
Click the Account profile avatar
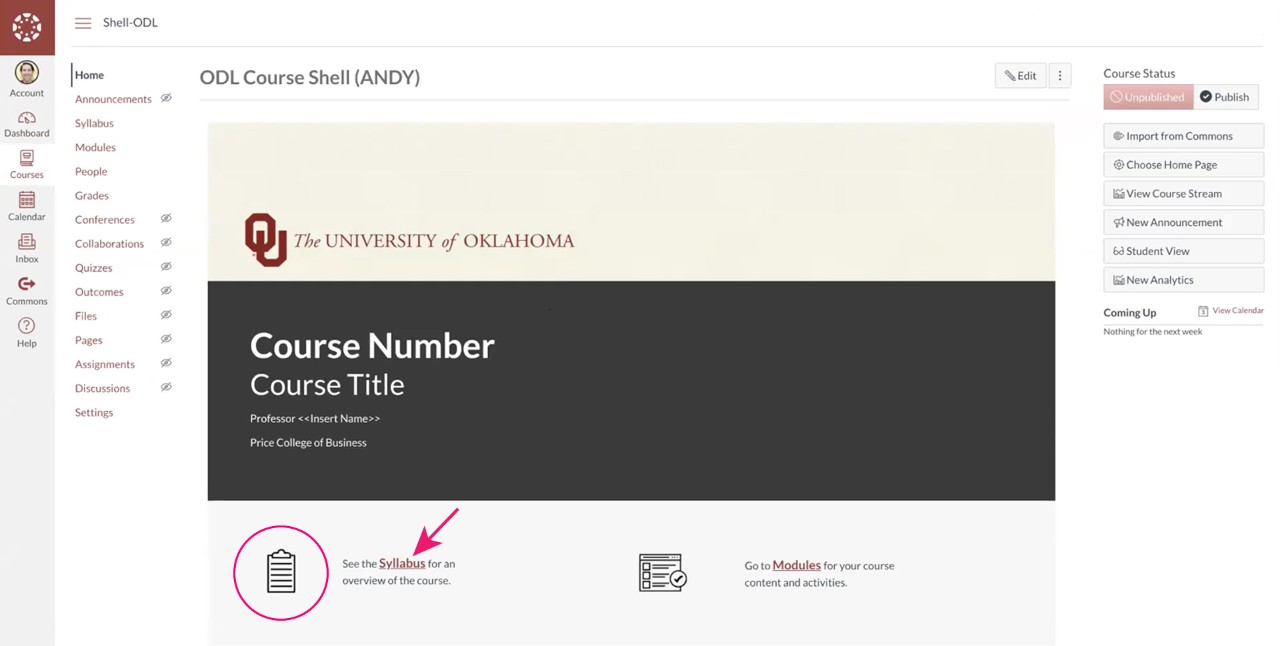click(27, 72)
